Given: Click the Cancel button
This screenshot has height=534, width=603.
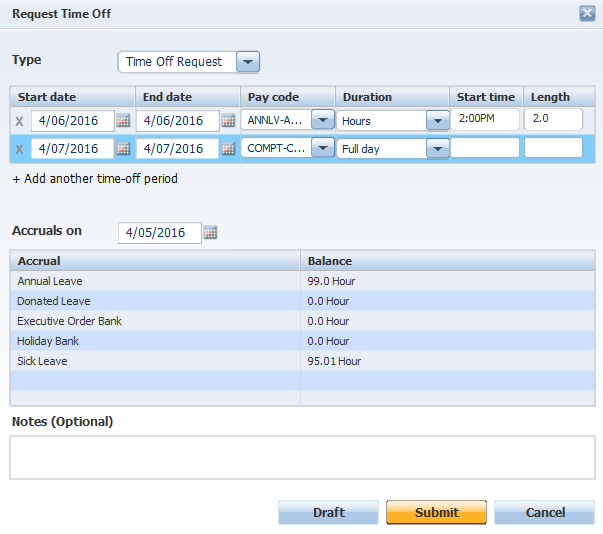Looking at the screenshot, I should pos(544,512).
